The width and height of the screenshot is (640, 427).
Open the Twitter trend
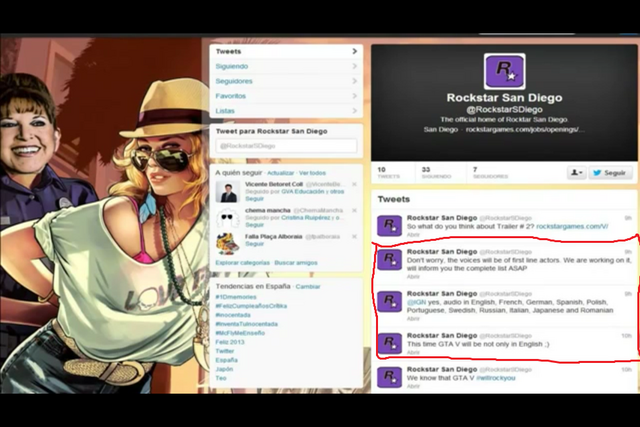pyautogui.click(x=225, y=351)
